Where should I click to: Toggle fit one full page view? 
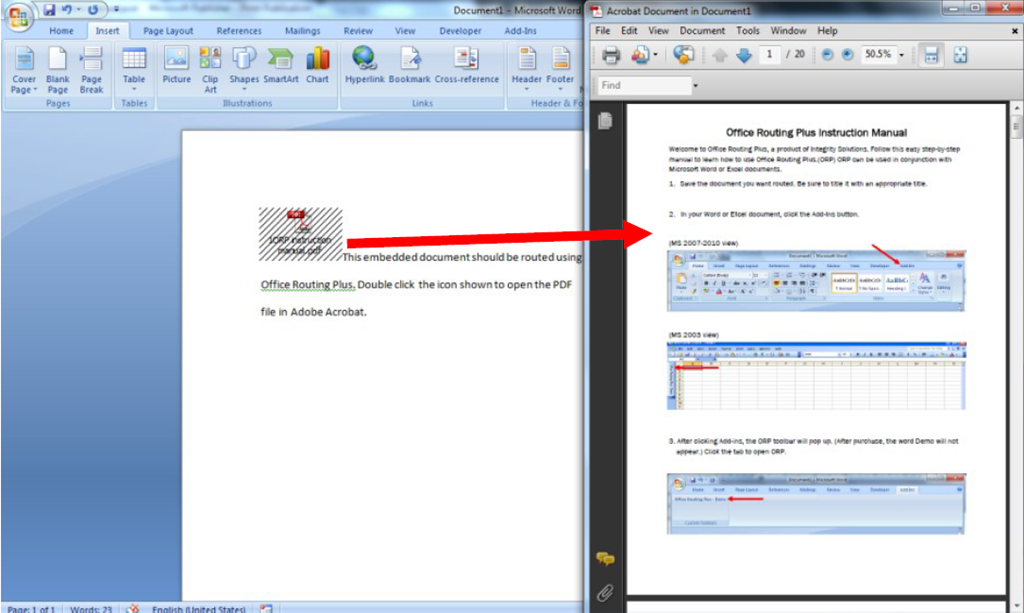960,55
